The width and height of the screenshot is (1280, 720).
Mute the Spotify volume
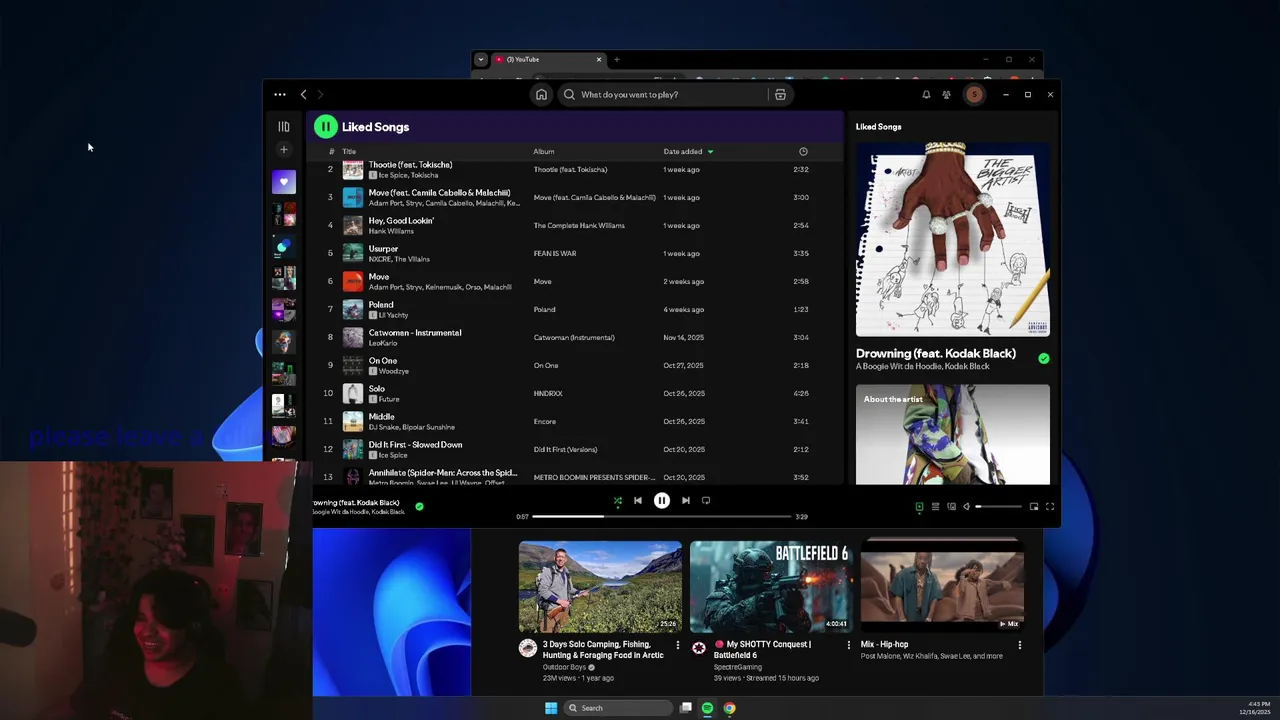click(966, 507)
